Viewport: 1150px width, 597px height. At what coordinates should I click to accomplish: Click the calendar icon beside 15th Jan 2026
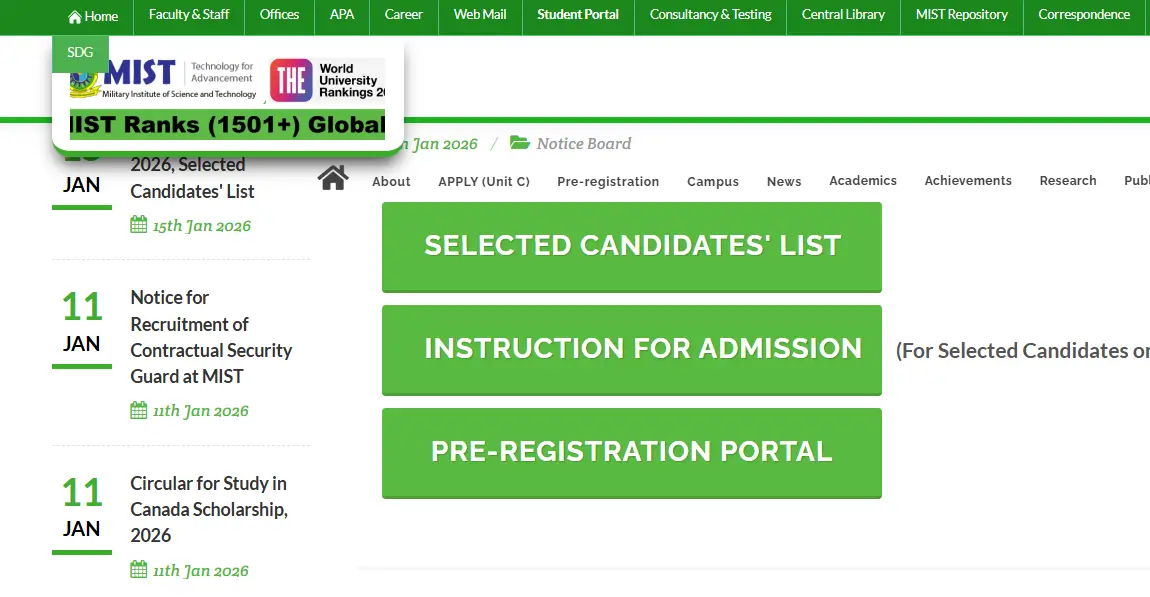click(137, 225)
